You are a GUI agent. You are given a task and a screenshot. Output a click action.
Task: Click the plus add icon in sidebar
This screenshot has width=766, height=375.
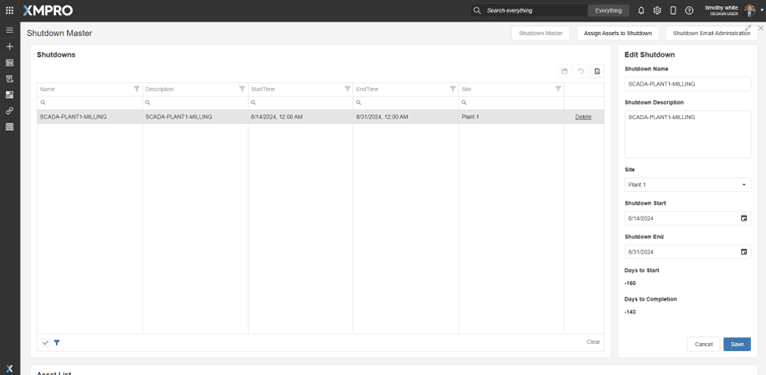(9, 46)
